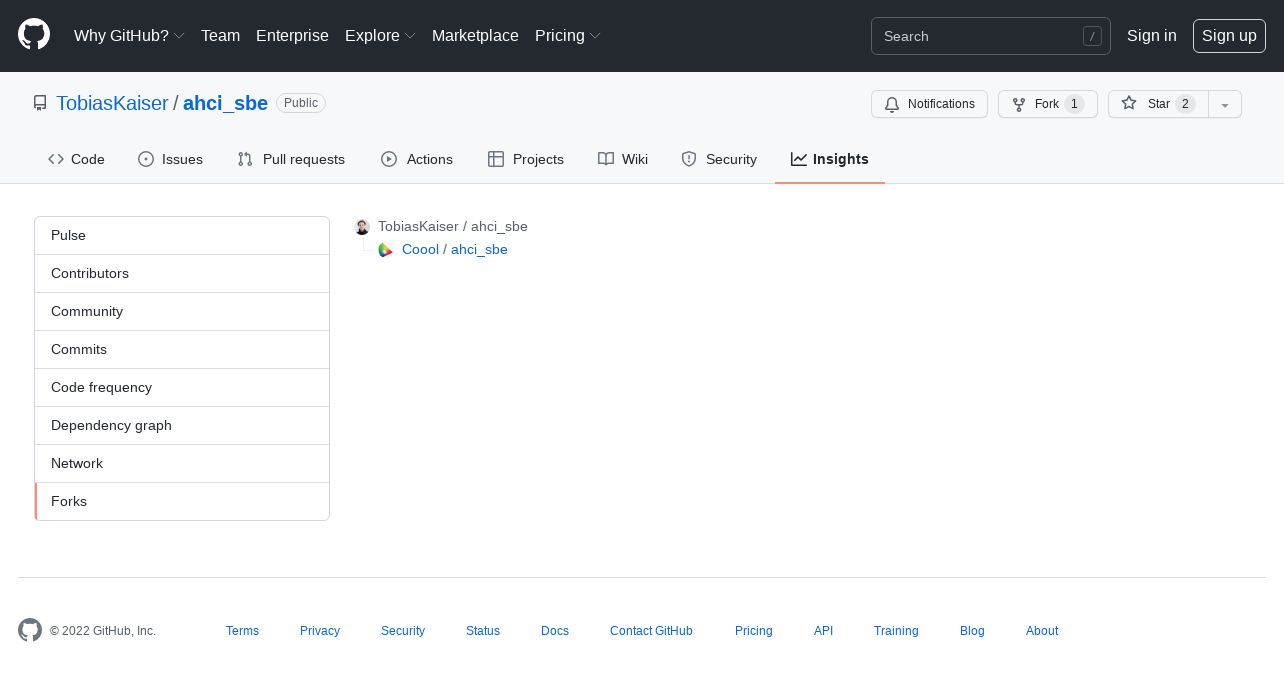Viewport: 1284px width, 692px height.
Task: Open the footer Pricing link
Action: 754,631
